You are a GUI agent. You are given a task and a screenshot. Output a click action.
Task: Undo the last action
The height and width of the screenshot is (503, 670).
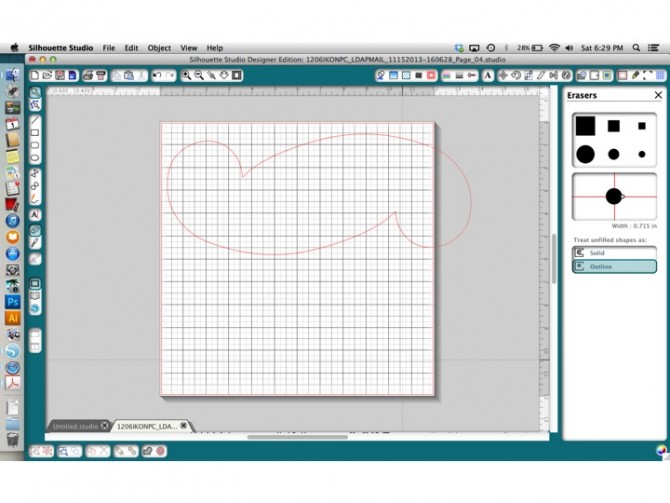(x=157, y=76)
